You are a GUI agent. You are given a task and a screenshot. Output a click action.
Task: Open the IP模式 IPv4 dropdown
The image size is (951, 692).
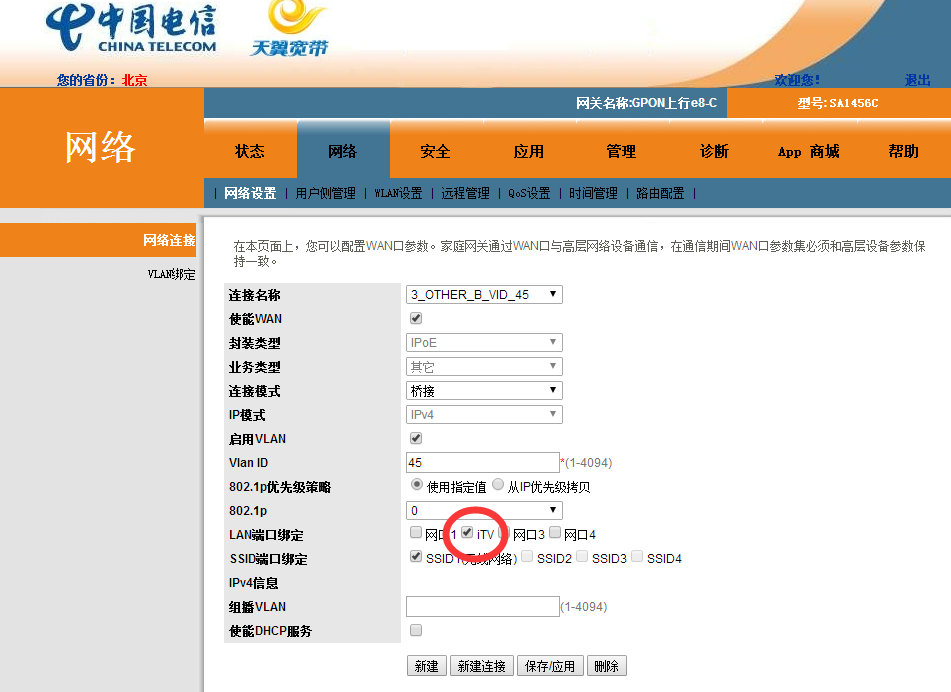484,415
